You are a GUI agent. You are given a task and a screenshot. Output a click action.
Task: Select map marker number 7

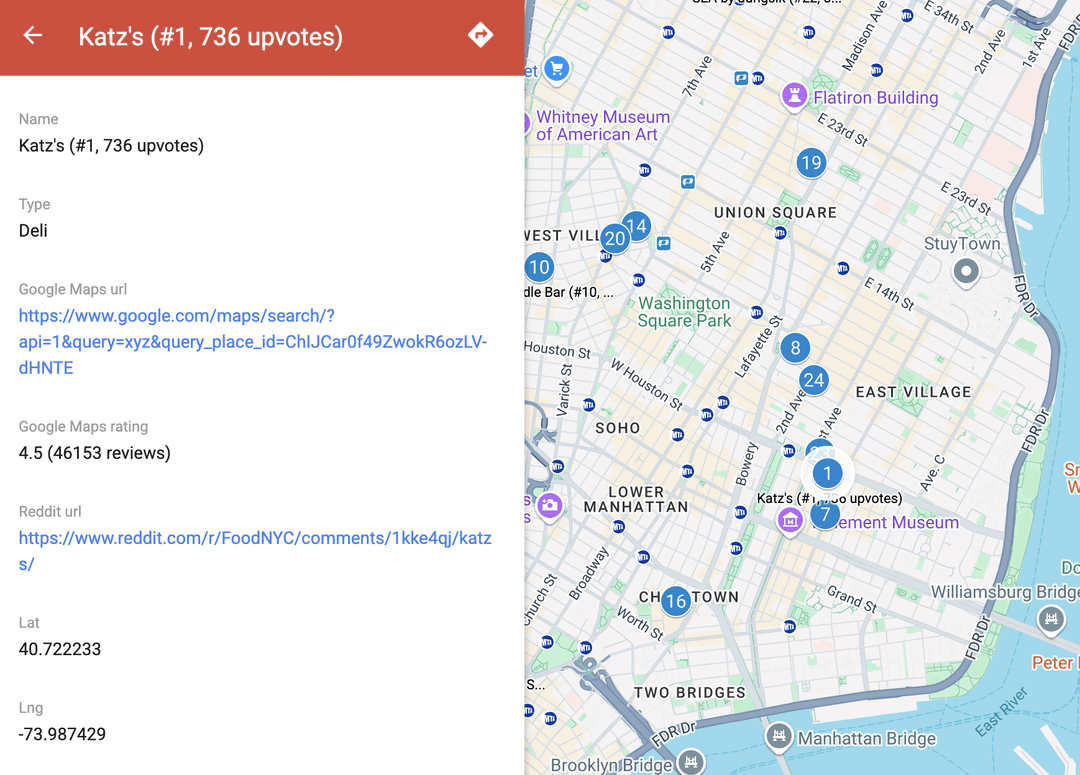click(824, 515)
